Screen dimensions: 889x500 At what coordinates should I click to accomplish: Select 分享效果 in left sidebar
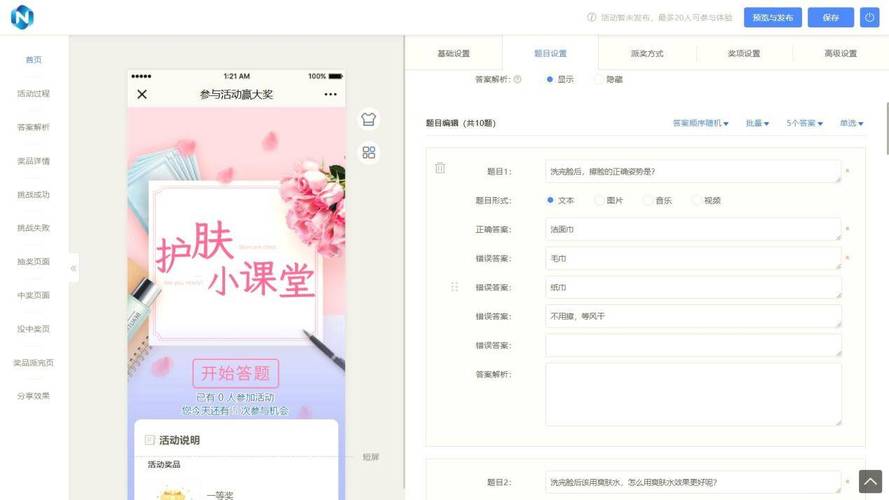click(33, 396)
